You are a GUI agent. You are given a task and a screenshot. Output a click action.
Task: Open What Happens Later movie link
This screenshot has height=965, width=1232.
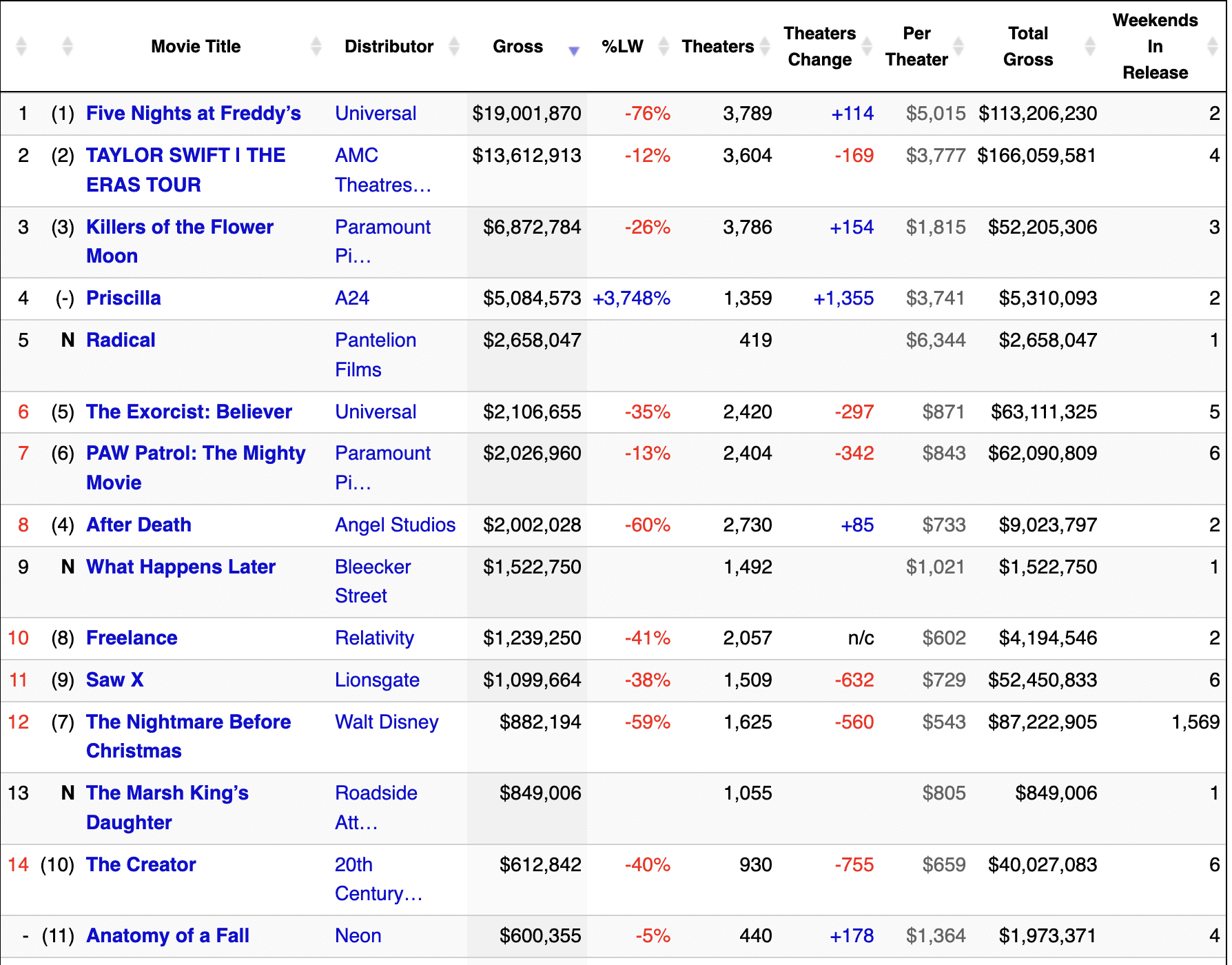pyautogui.click(x=181, y=567)
